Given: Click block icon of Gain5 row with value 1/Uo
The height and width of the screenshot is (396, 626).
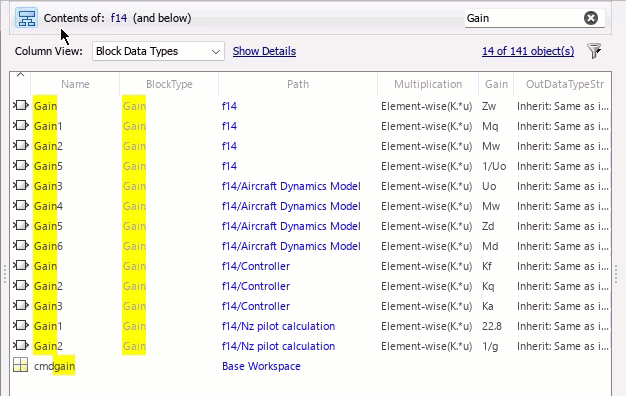Looking at the screenshot, I should pos(21,166).
